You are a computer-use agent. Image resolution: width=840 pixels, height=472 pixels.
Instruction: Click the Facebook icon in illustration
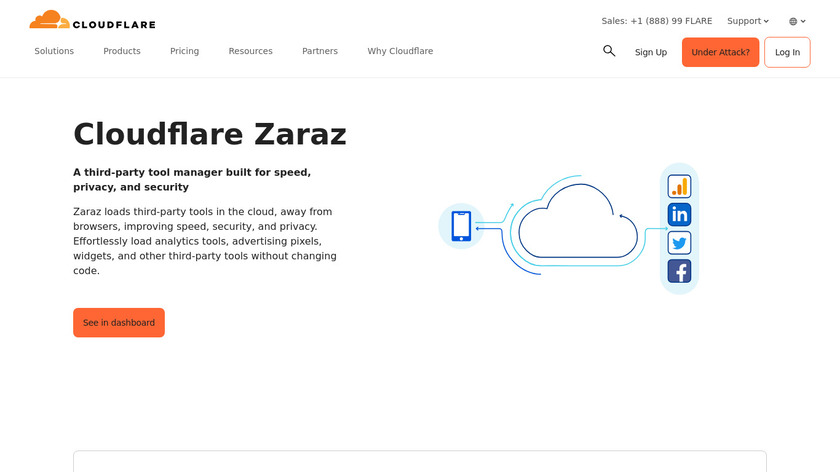tap(679, 271)
